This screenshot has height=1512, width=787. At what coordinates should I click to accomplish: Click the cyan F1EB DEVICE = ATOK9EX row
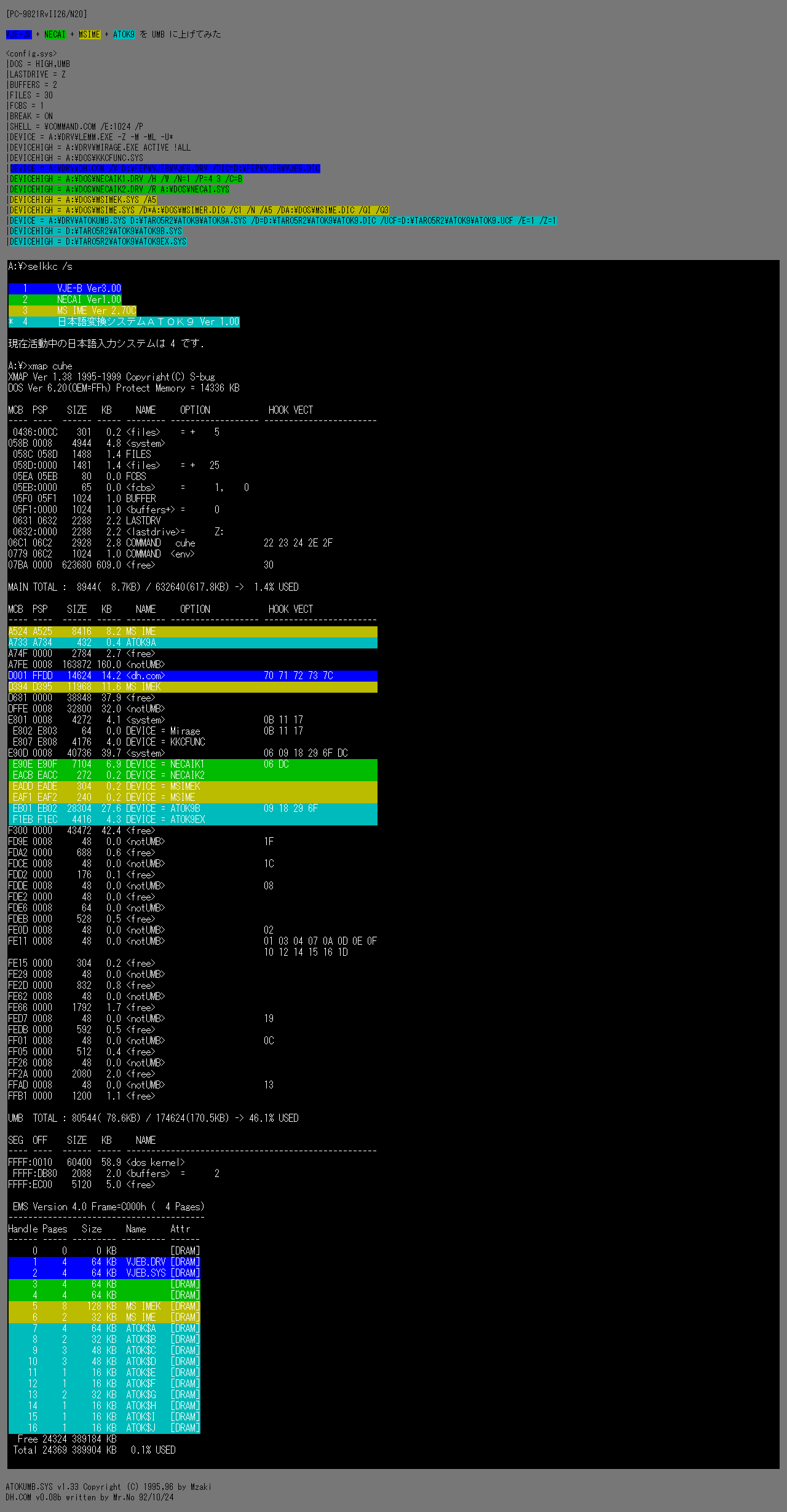[192, 820]
